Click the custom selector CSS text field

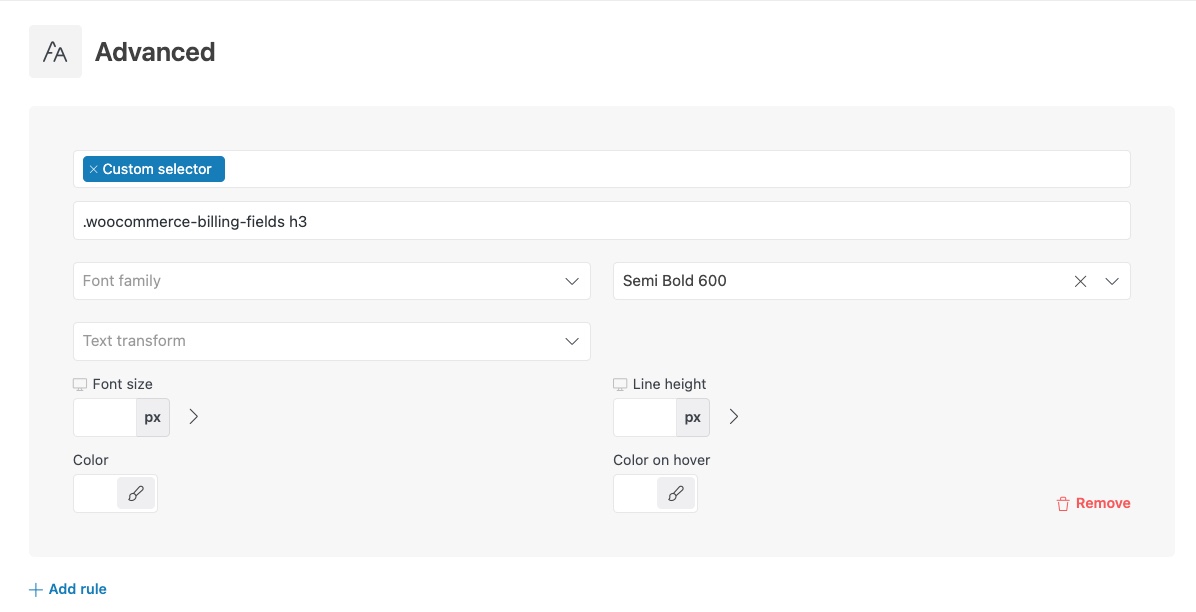[x=601, y=221]
